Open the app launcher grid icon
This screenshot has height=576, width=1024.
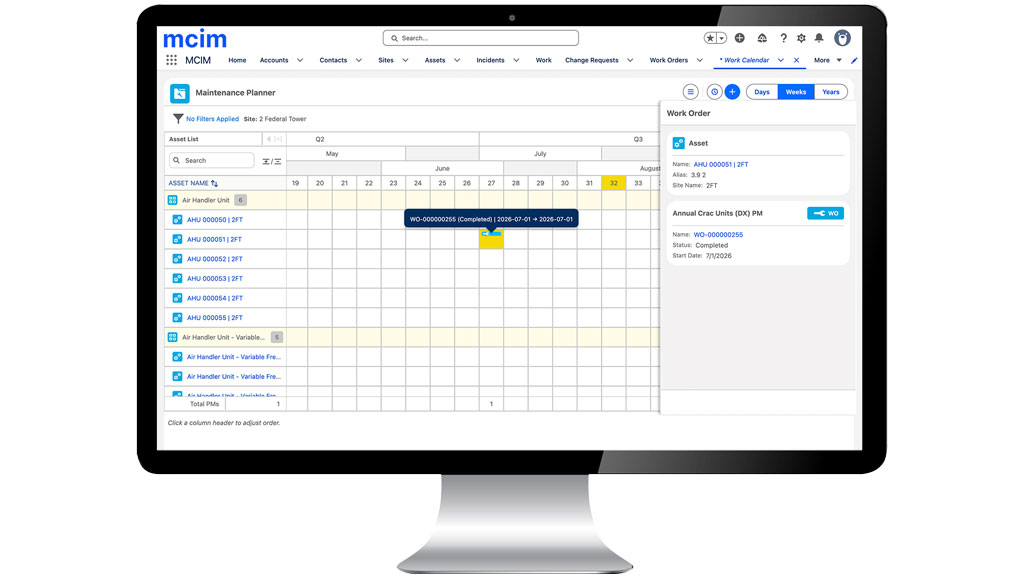[171, 60]
